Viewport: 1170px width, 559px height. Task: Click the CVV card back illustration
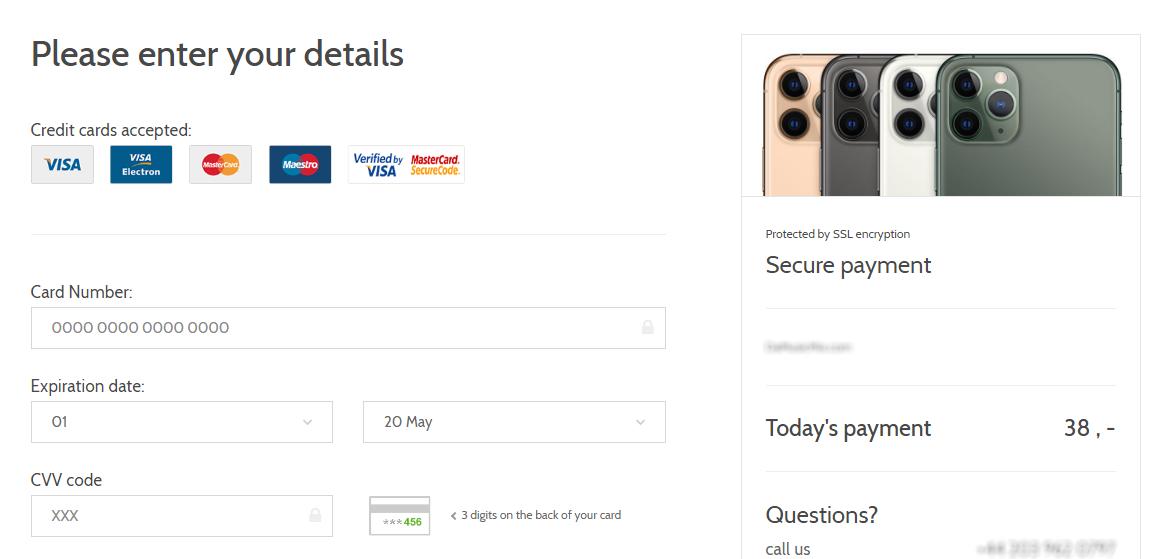tap(399, 516)
